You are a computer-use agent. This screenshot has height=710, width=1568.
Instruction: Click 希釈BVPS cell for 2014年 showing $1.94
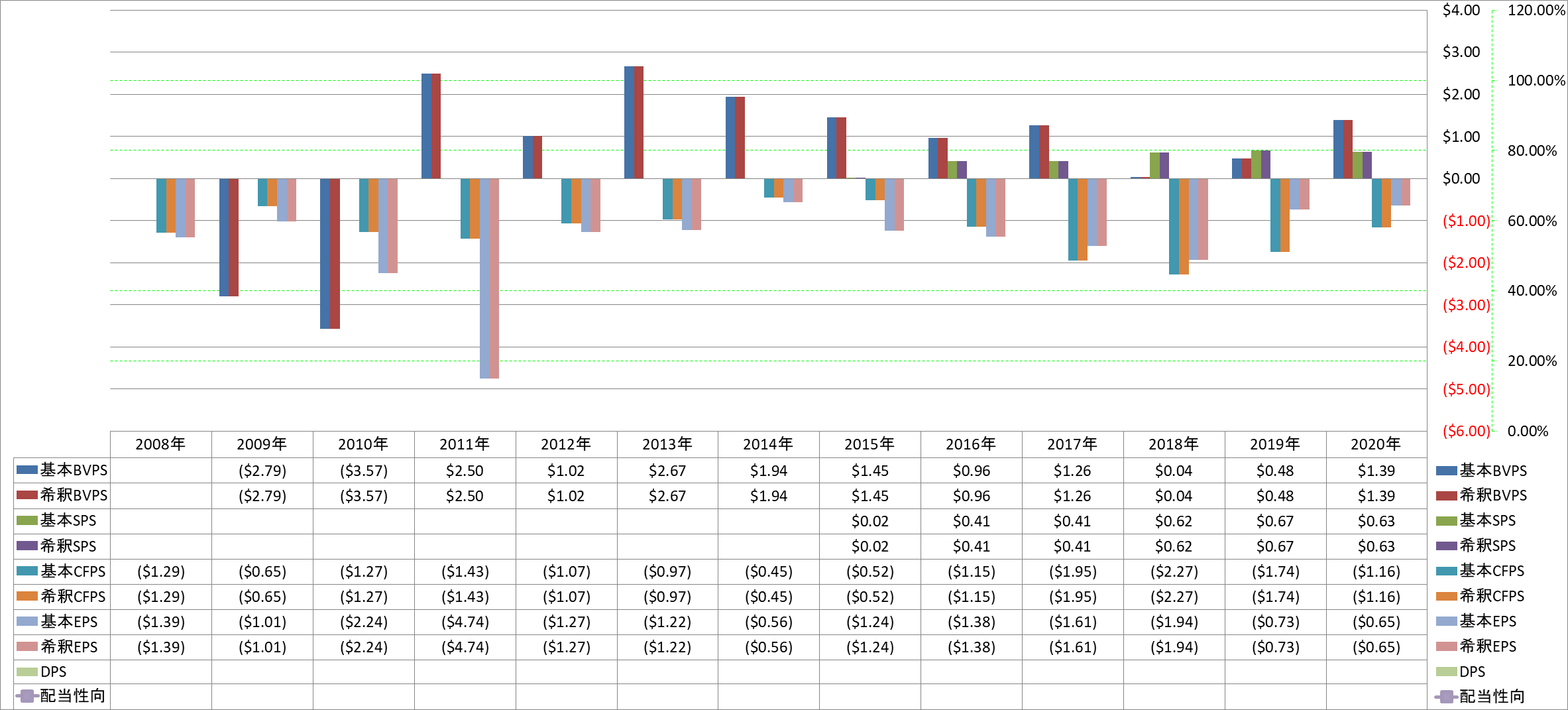[x=769, y=496]
